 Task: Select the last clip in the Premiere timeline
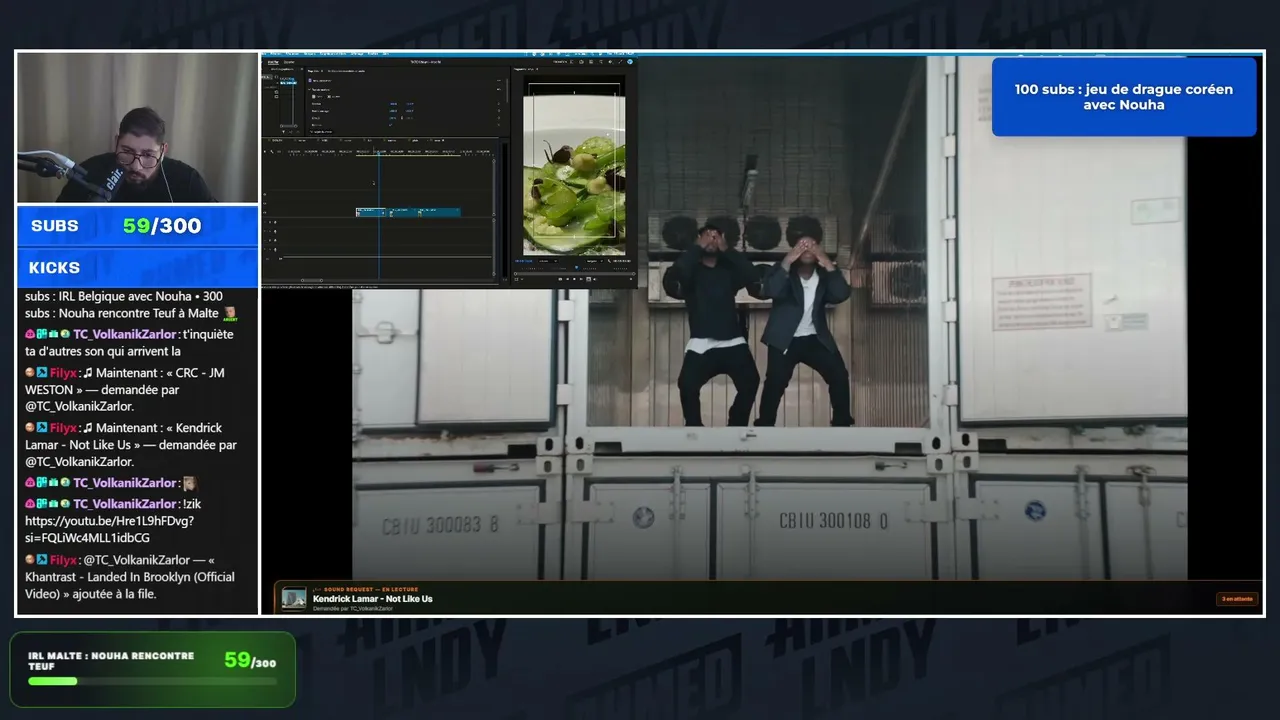439,212
